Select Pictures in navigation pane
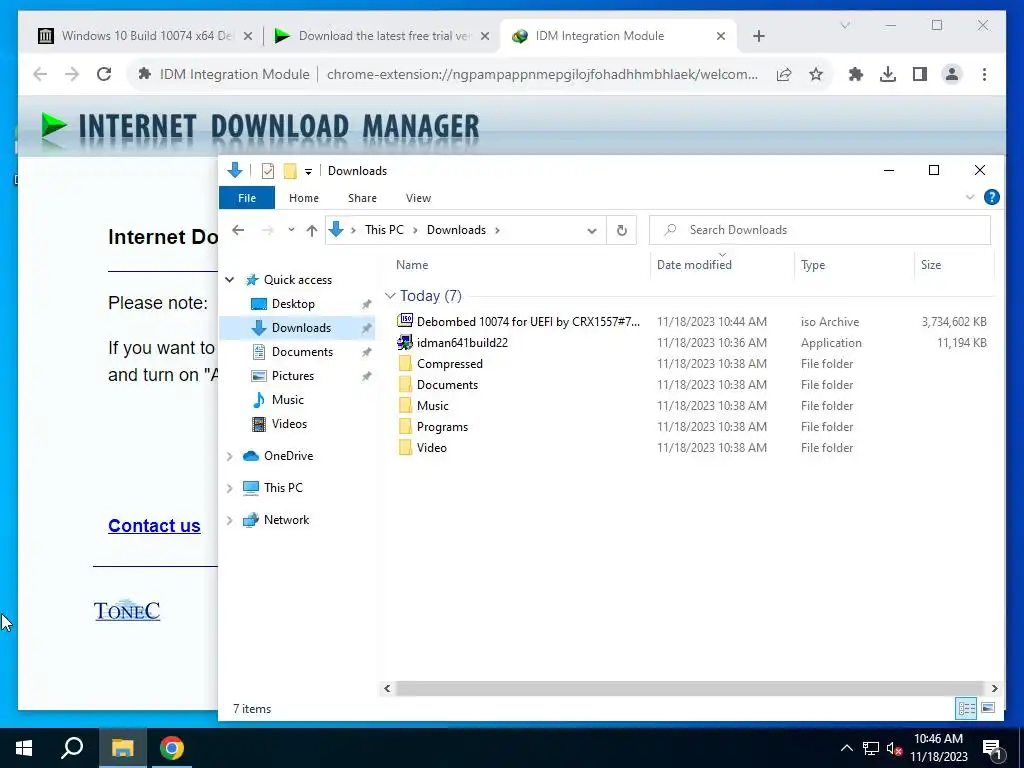 tap(293, 376)
